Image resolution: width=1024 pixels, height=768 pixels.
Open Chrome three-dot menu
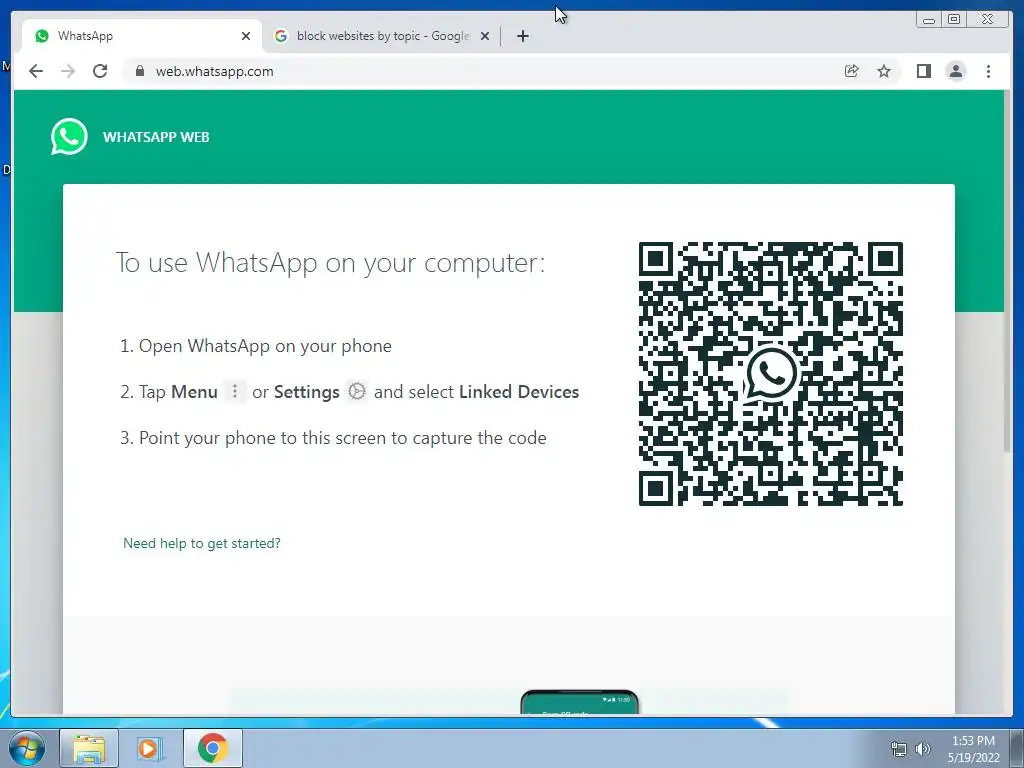click(x=988, y=71)
